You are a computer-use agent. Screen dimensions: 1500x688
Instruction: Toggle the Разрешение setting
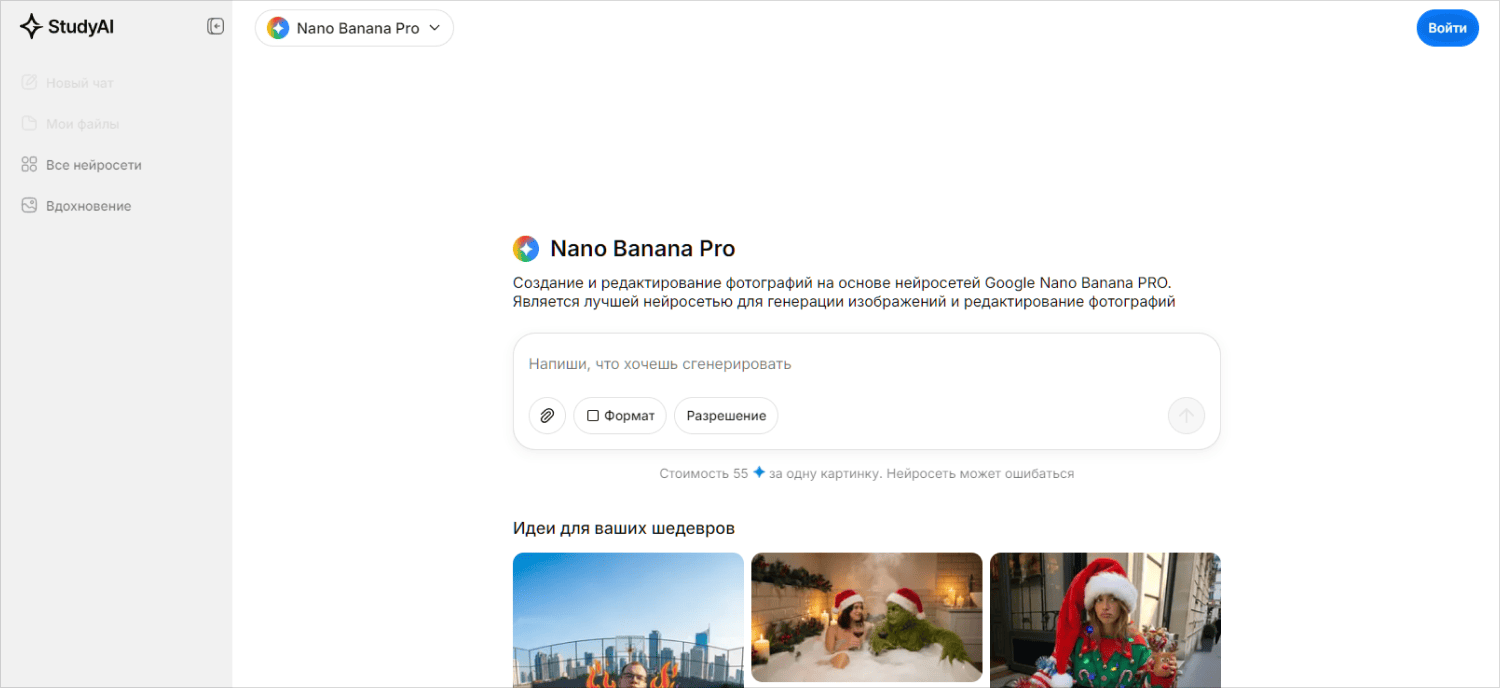coord(725,415)
